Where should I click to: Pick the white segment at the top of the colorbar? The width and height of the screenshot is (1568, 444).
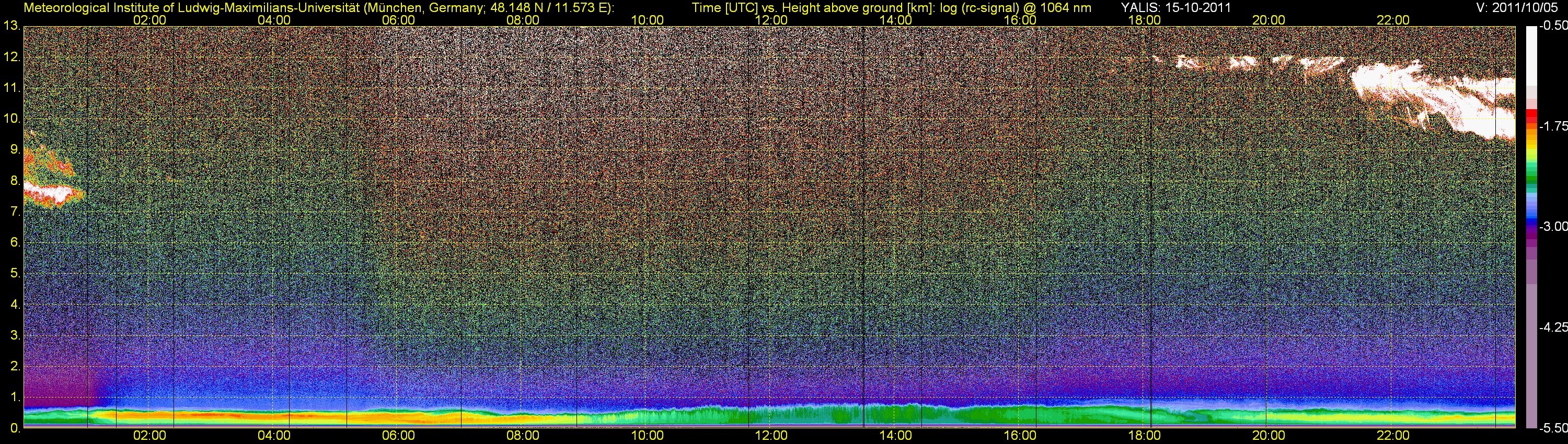coord(1531,55)
